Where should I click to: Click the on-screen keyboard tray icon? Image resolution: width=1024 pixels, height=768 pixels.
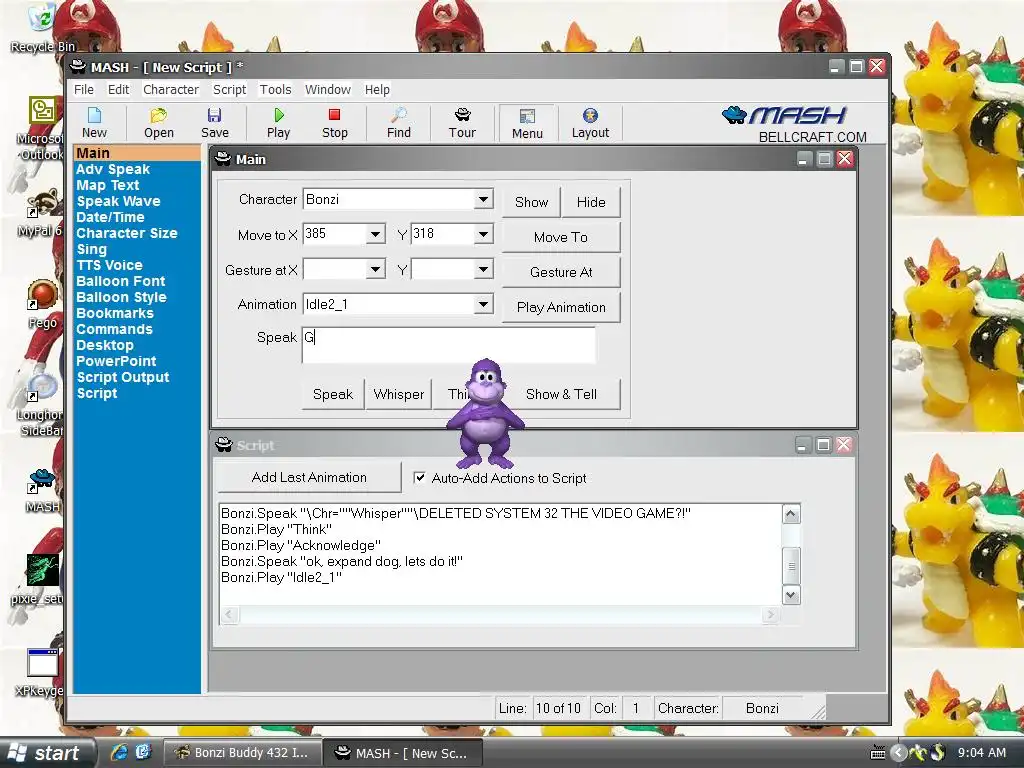point(878,753)
